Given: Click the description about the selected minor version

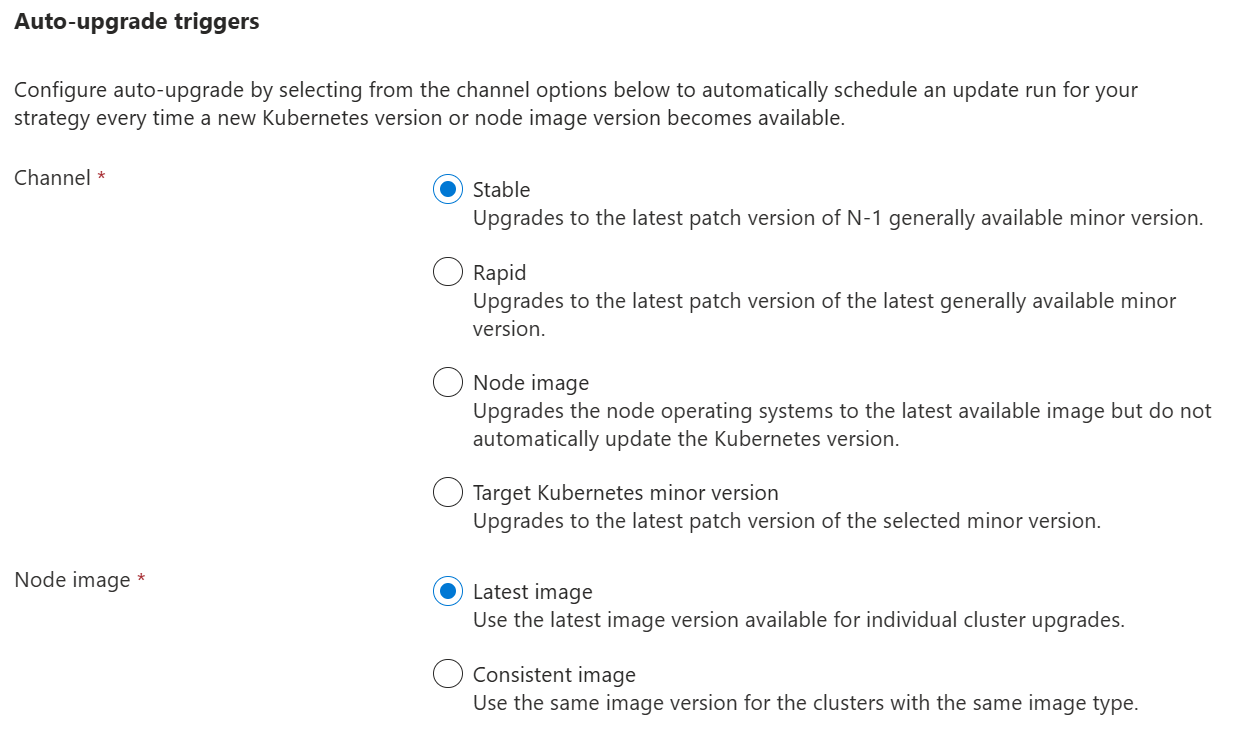Looking at the screenshot, I should point(786,521).
